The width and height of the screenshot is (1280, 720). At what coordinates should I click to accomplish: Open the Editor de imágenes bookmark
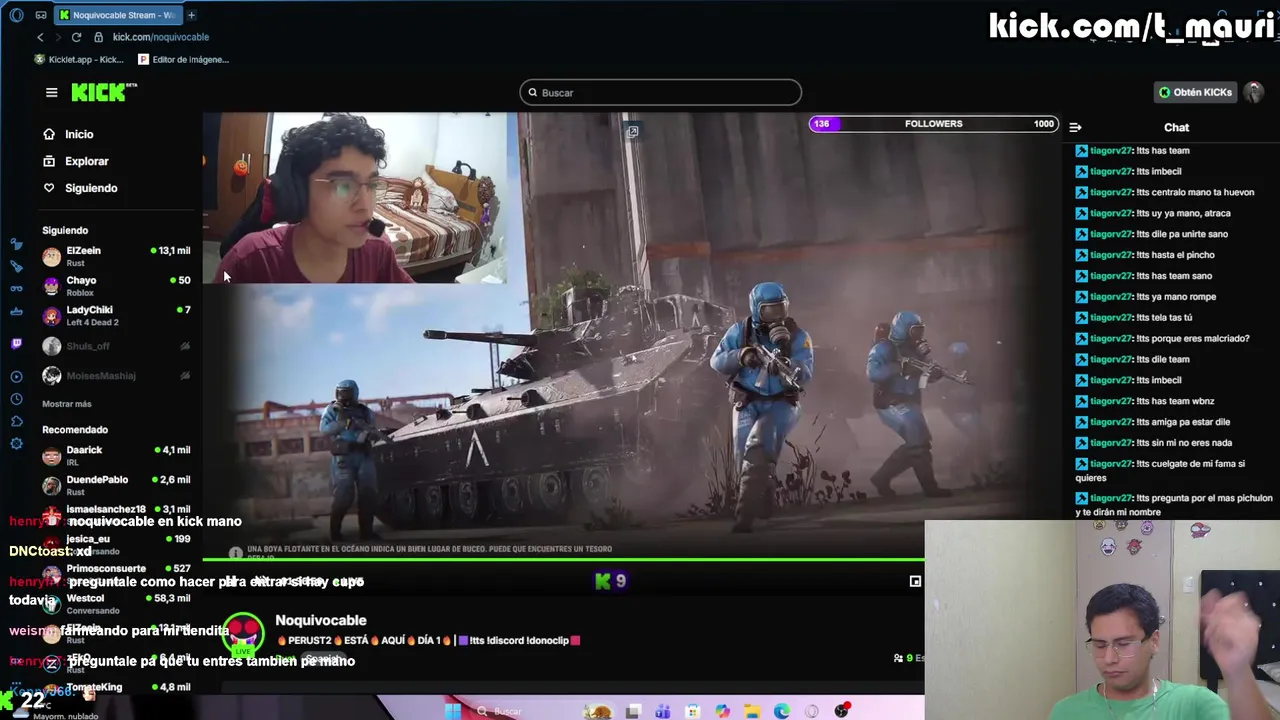tap(183, 59)
